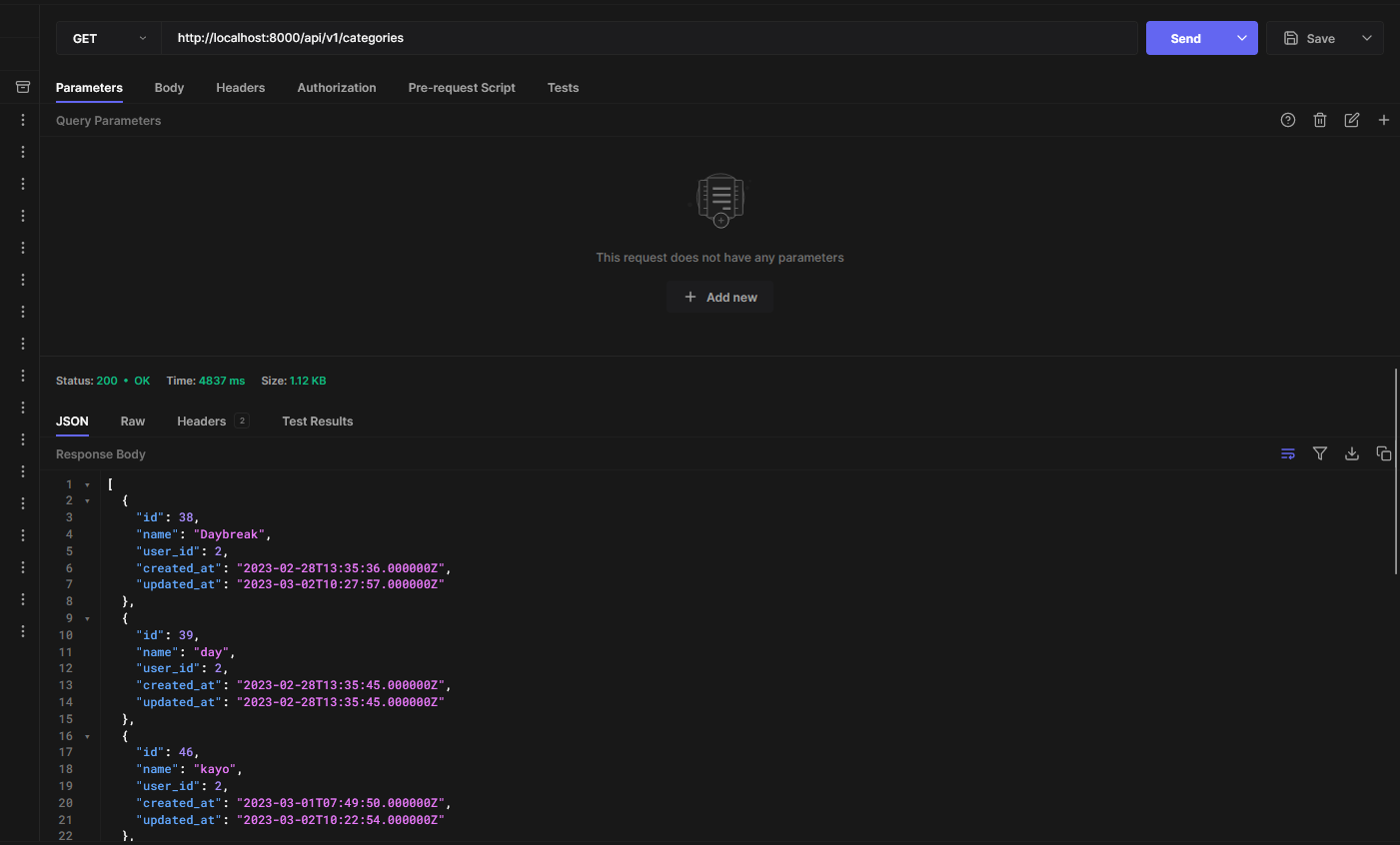Open the collections archive icon in sidebar
The height and width of the screenshot is (845, 1400).
(22, 86)
